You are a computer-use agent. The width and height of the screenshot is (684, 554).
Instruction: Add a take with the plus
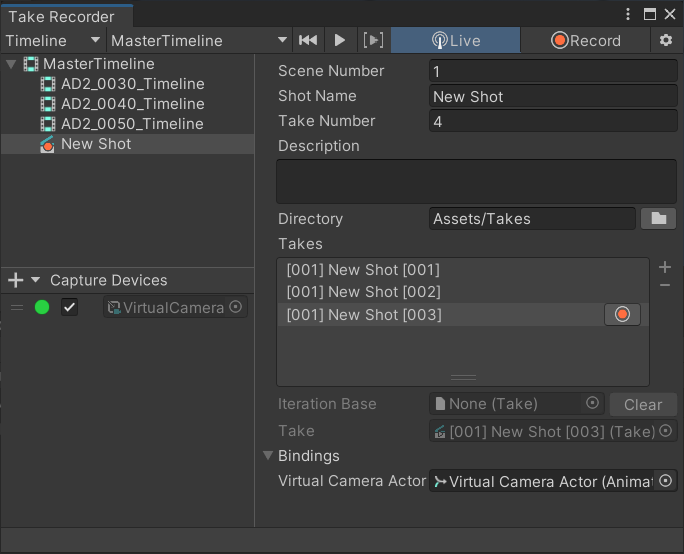[x=665, y=267]
